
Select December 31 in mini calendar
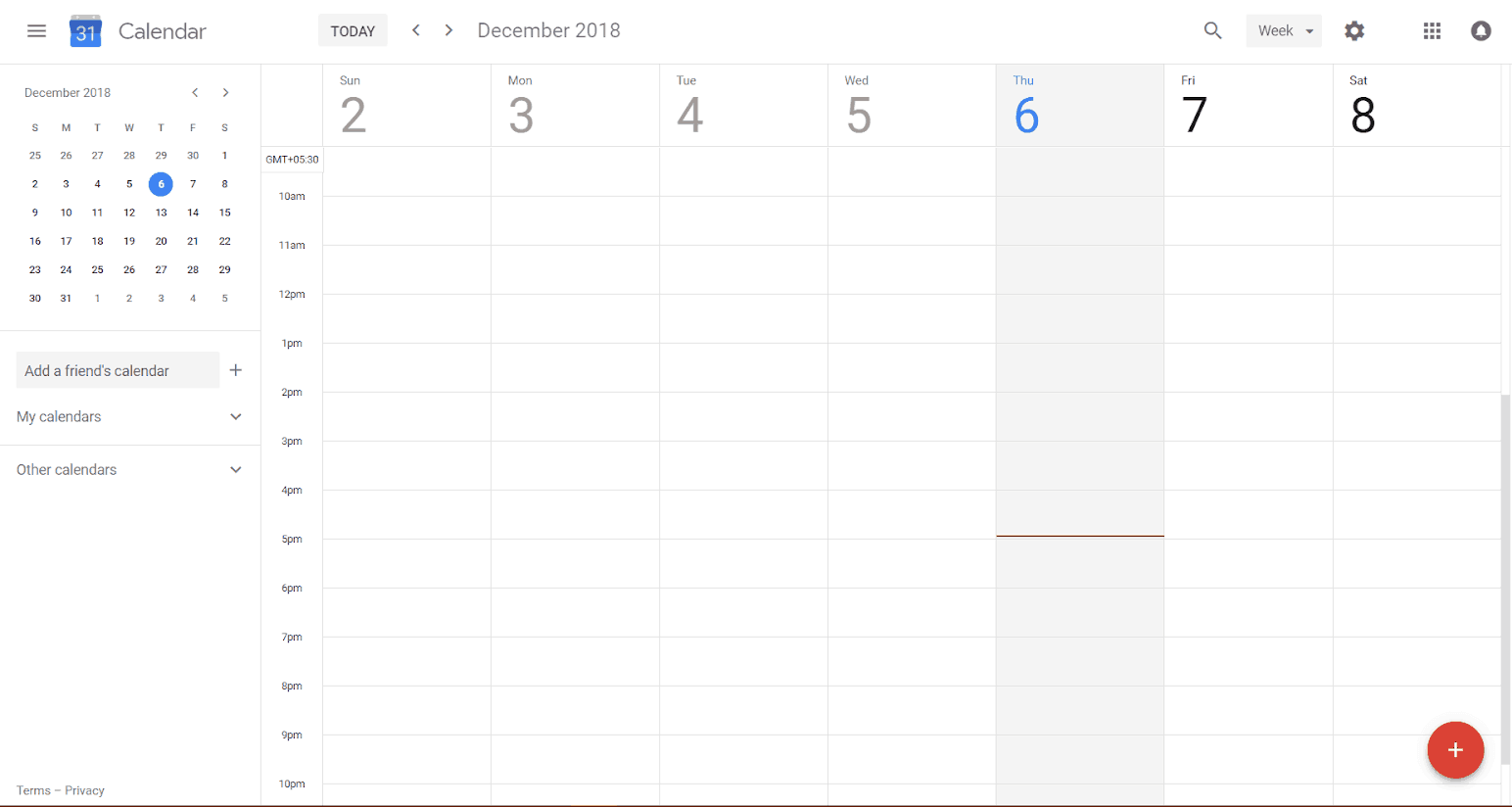click(66, 298)
